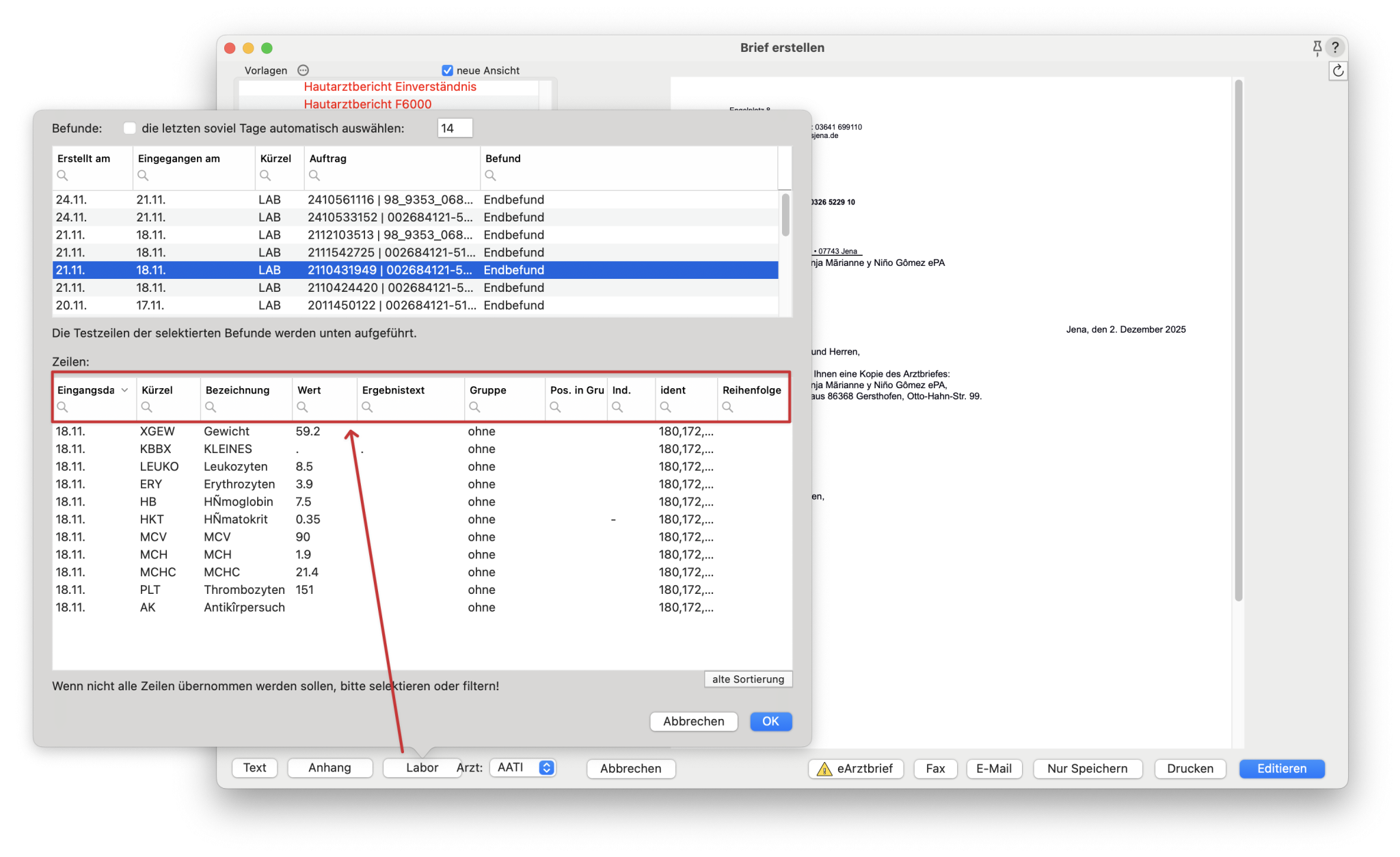
Task: Click the eArztbrief warning button
Action: [x=856, y=768]
